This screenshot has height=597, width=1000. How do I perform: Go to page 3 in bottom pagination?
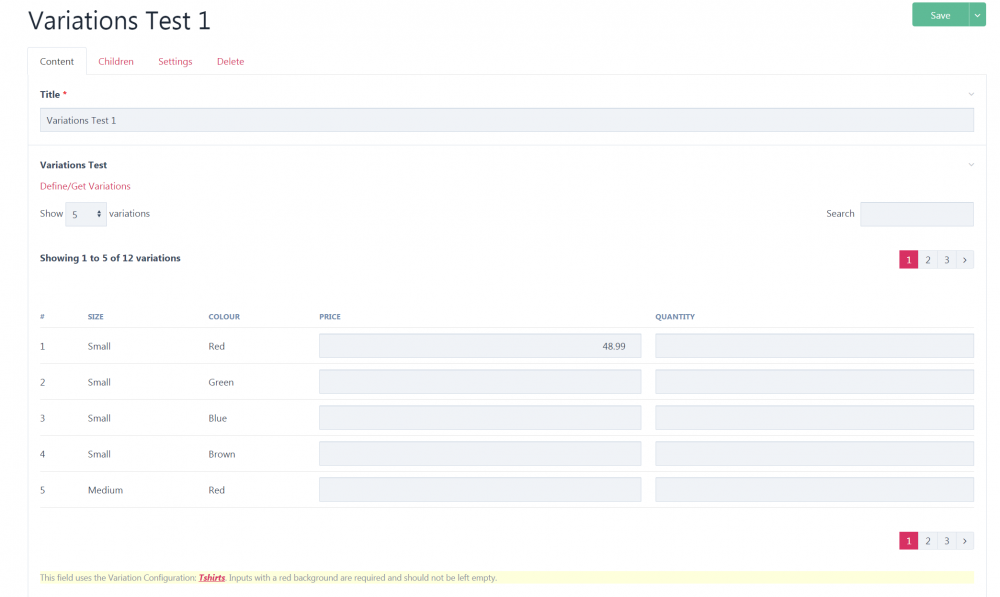[x=947, y=541]
